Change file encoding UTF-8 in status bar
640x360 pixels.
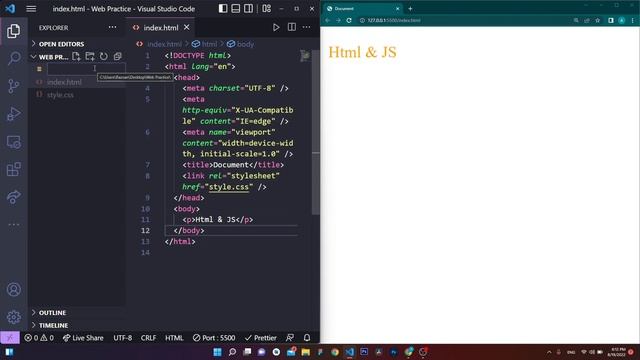click(x=122, y=338)
